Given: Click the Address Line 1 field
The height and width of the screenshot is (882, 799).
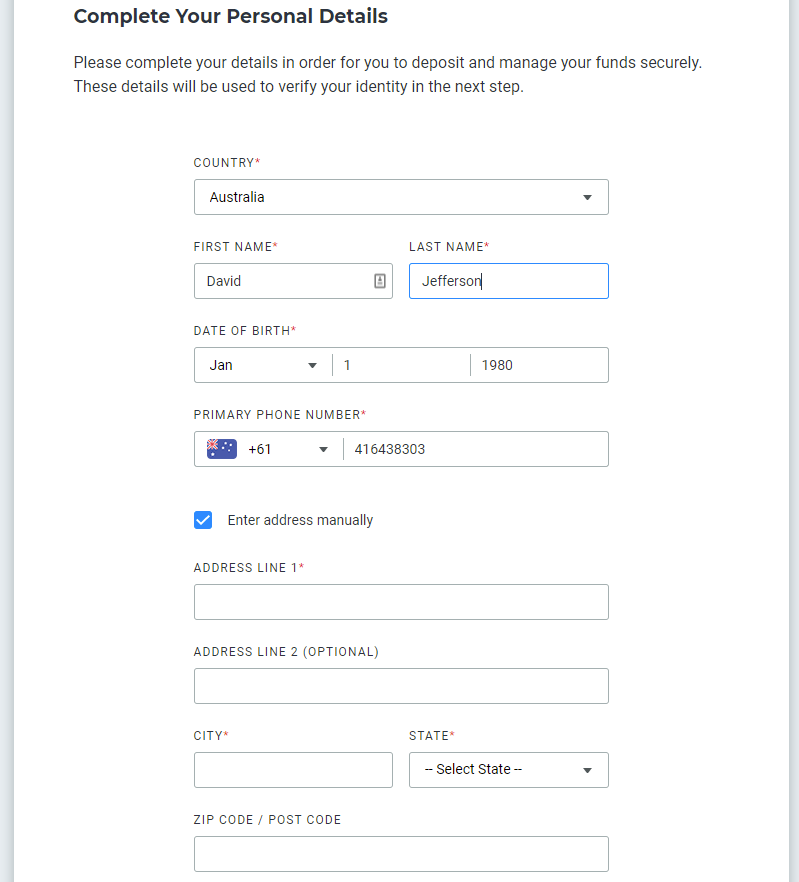Looking at the screenshot, I should (401, 602).
